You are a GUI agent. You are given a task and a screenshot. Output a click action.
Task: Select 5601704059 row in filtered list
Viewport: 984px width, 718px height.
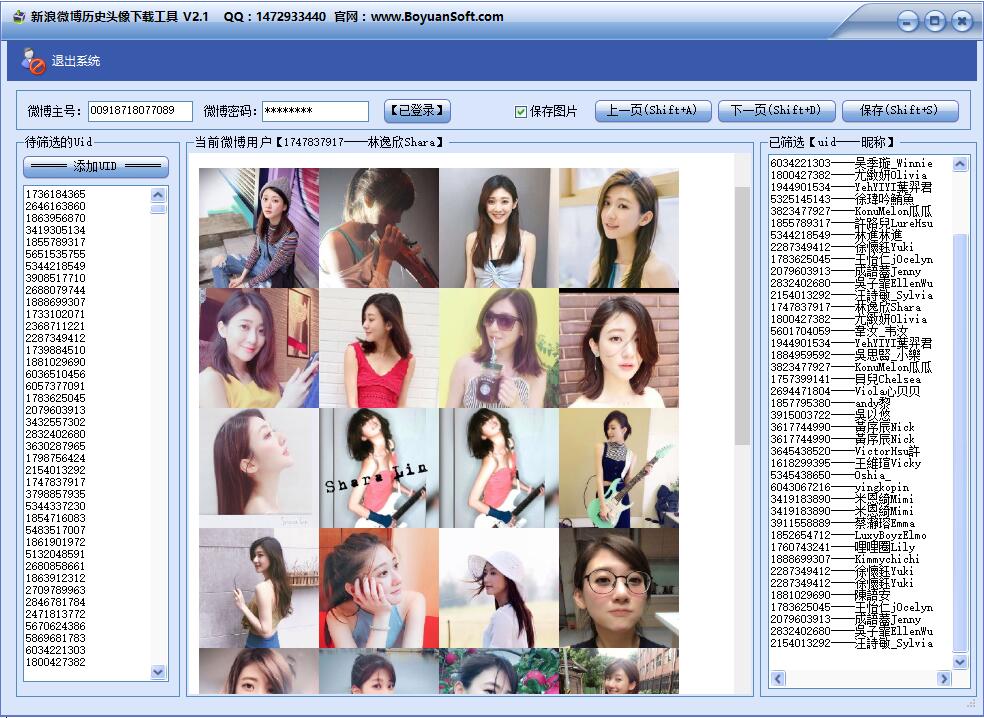pyautogui.click(x=839, y=331)
